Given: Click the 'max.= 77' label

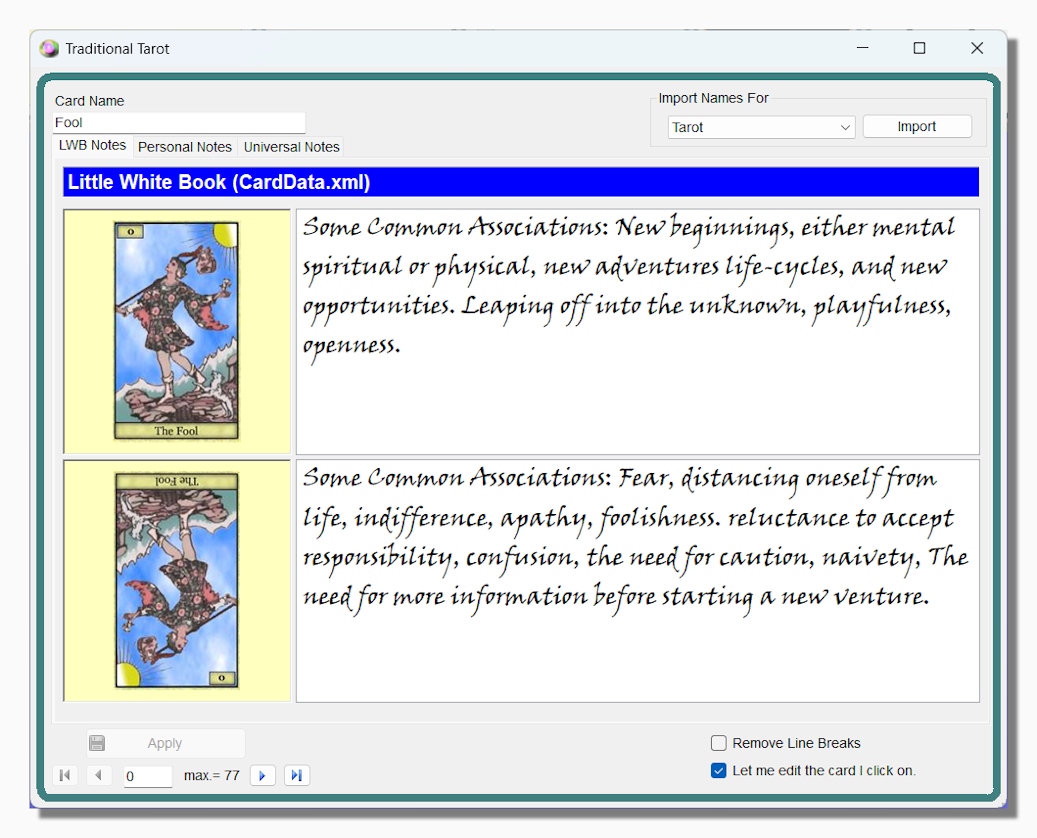Looking at the screenshot, I should click(x=212, y=775).
